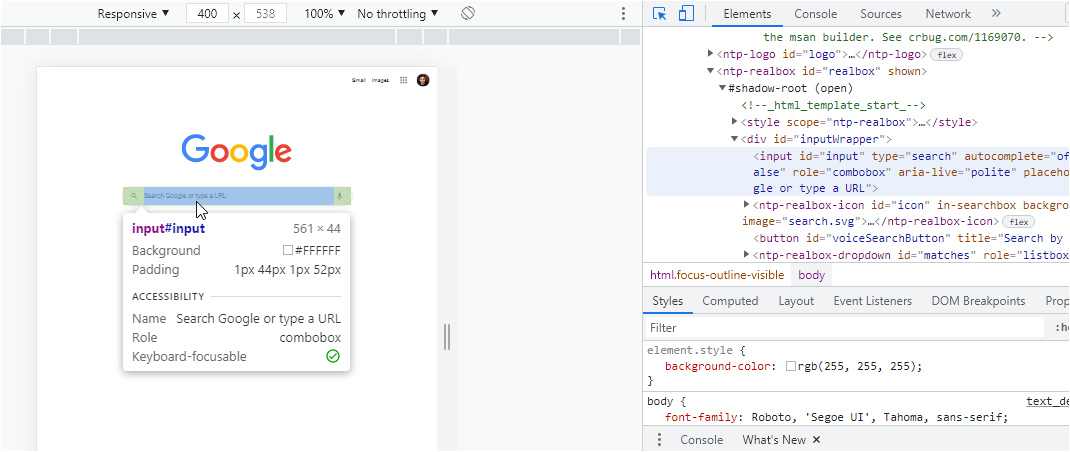Click the Gmail link

click(359, 80)
